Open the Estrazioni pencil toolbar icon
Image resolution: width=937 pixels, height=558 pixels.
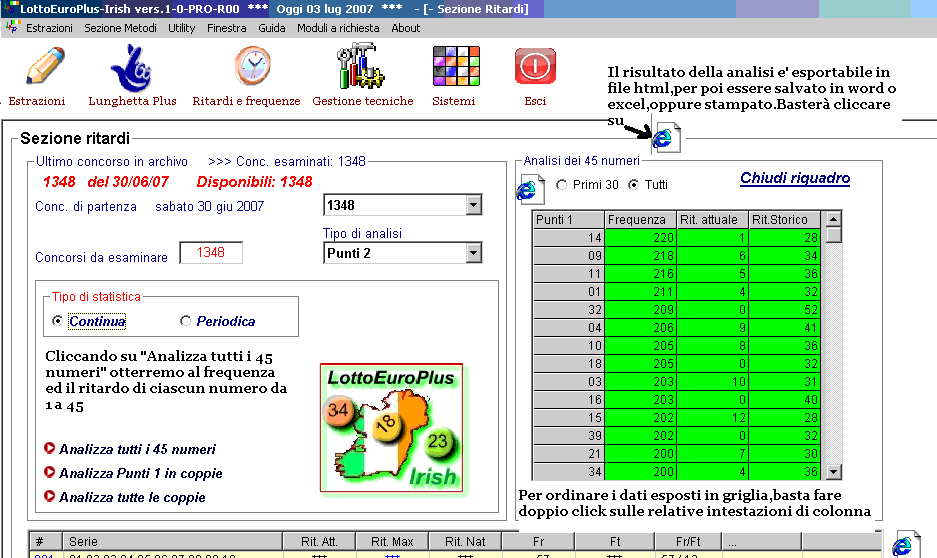click(x=45, y=66)
